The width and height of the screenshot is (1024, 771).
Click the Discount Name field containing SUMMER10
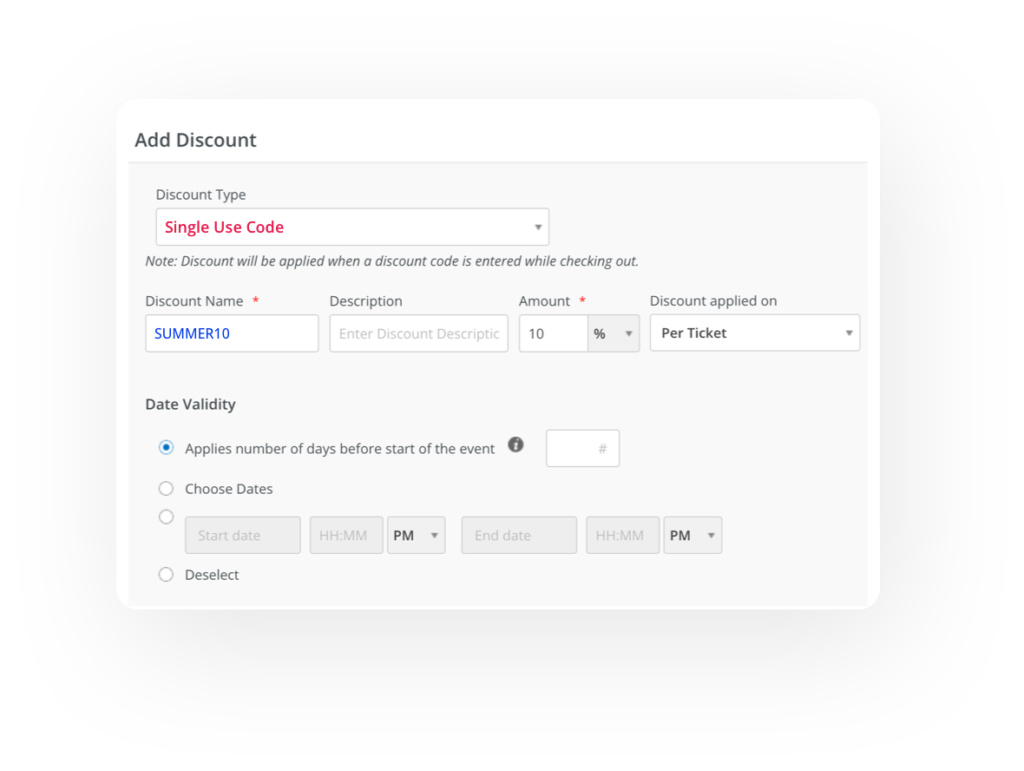click(x=232, y=334)
